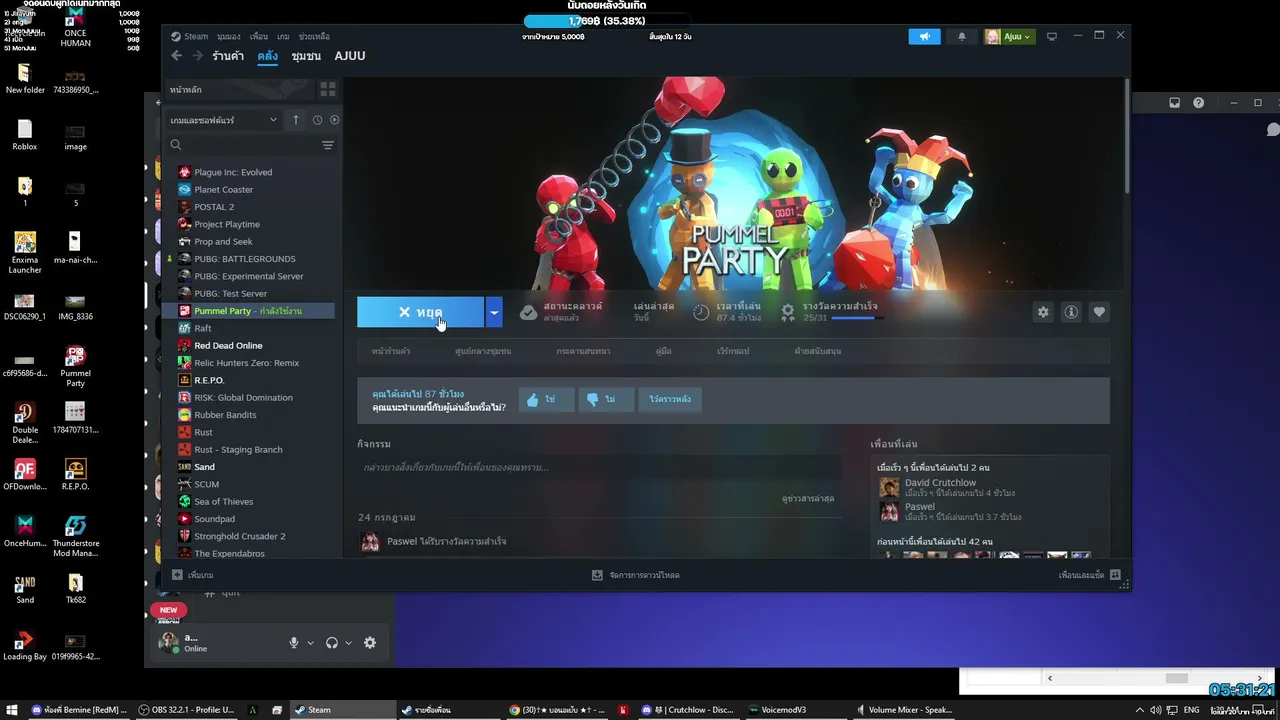Add Pummel Party to favorites heart
This screenshot has width=1280, height=720.
[x=1099, y=312]
